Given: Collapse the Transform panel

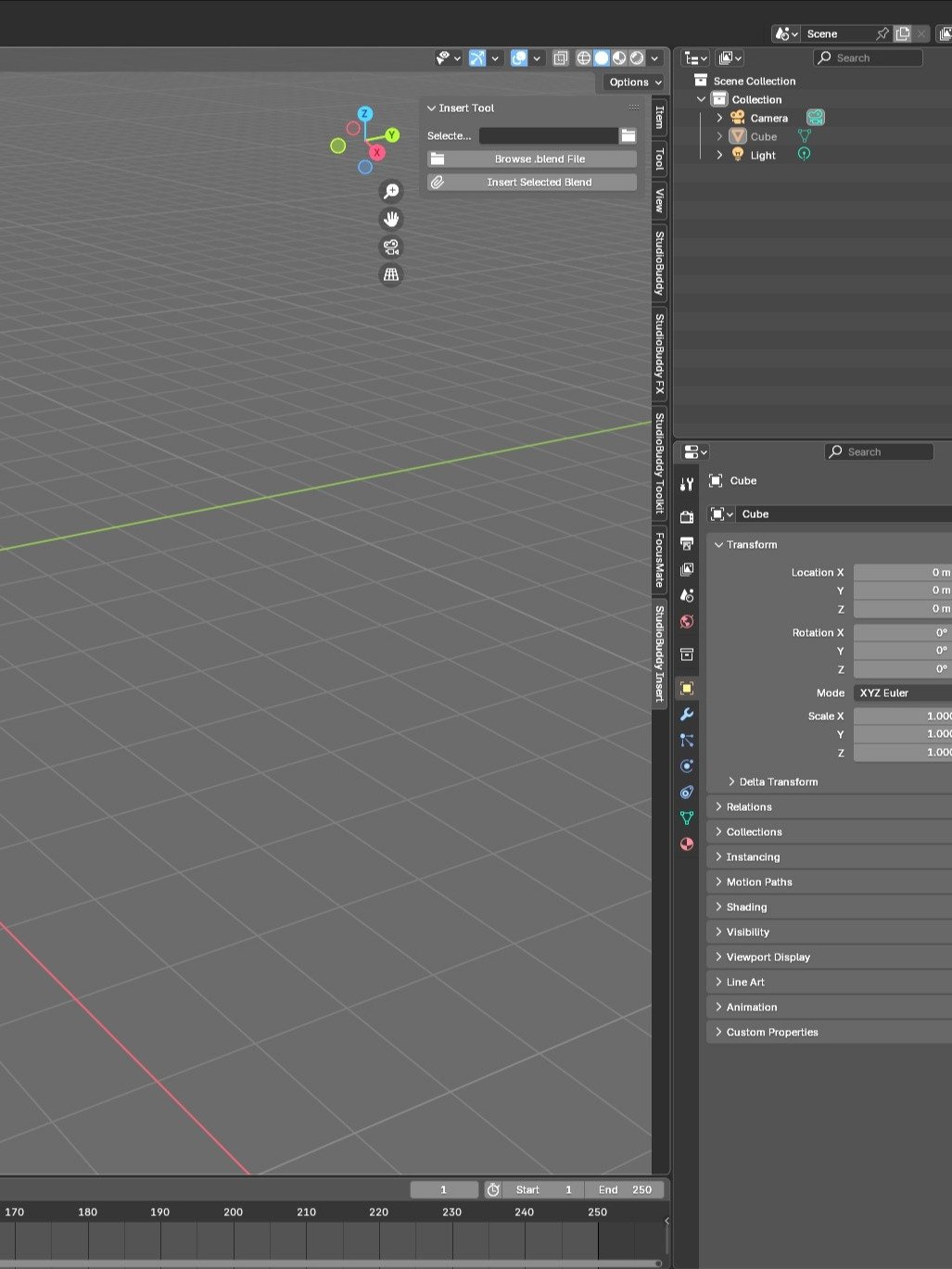Looking at the screenshot, I should [718, 544].
